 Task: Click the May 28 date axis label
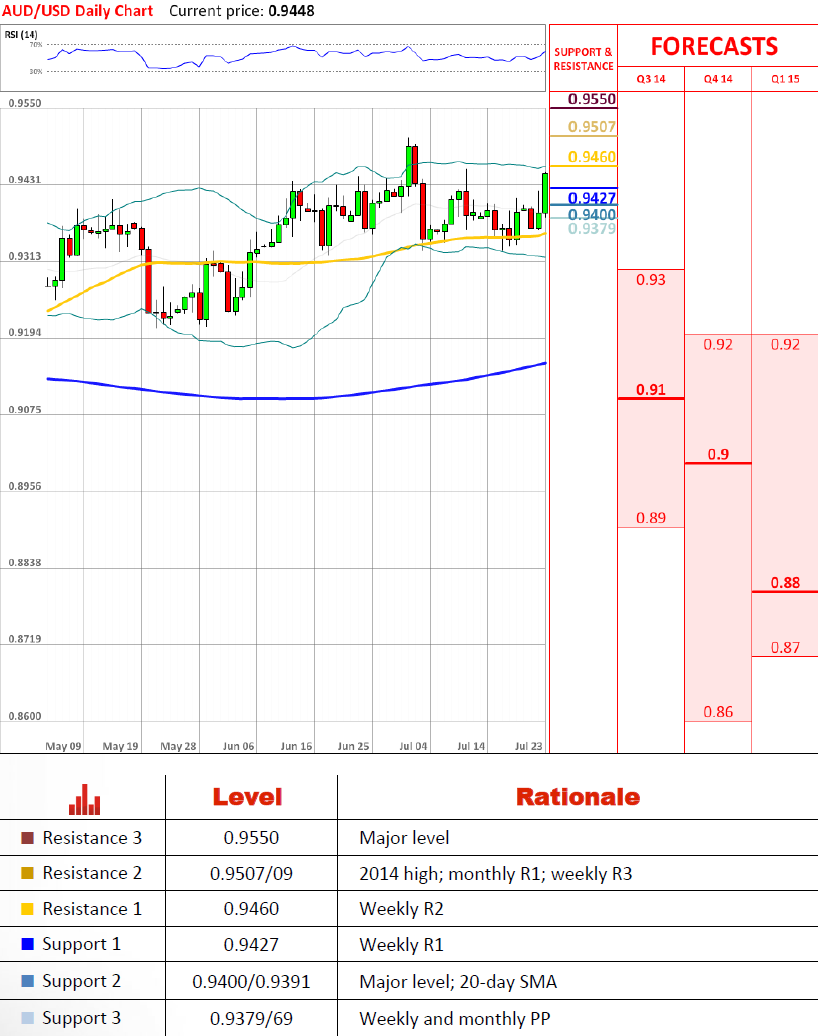click(x=178, y=746)
